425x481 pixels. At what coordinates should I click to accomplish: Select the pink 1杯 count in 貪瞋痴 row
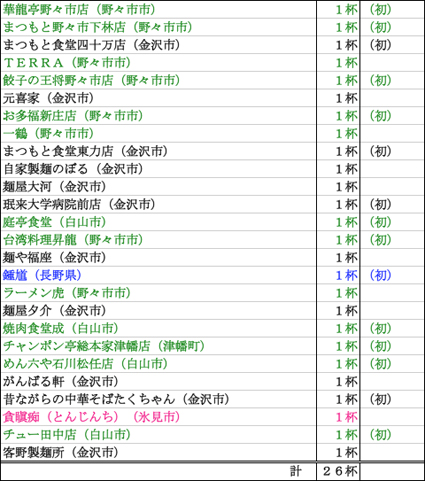[346, 417]
